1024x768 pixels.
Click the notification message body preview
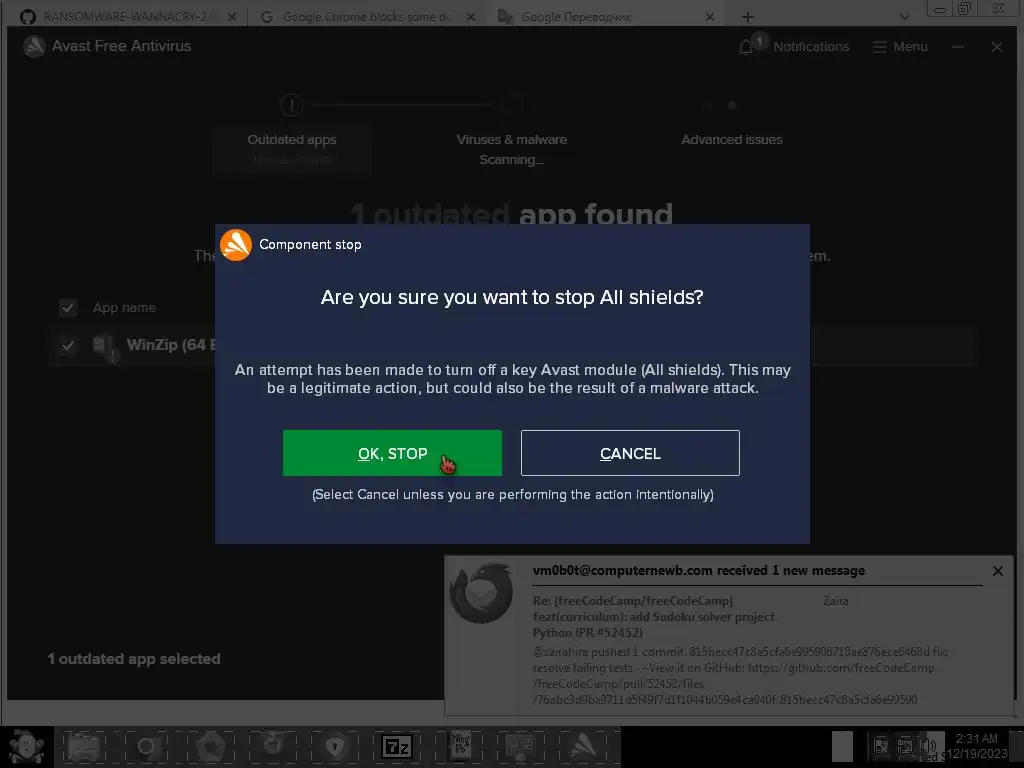740,675
